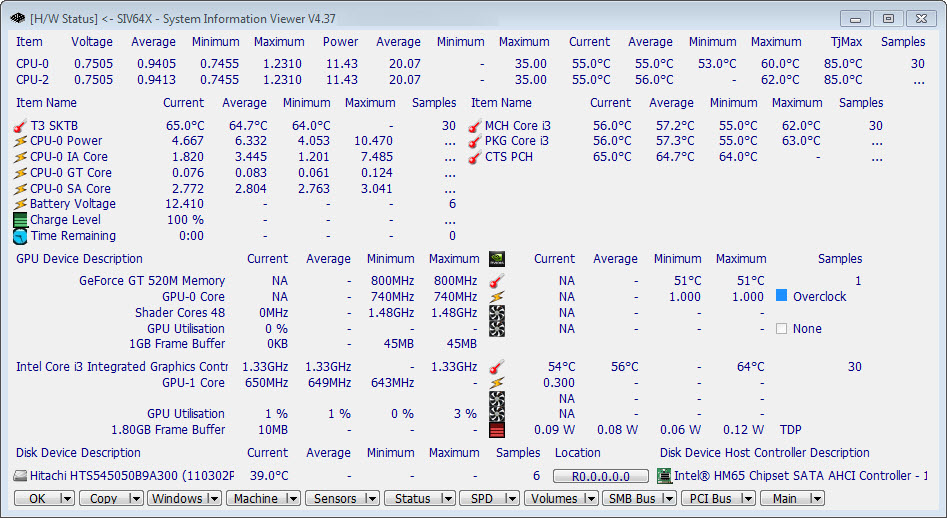Click the SIV application icon in title bar
Viewport: 947px width, 518px height.
coord(17,19)
